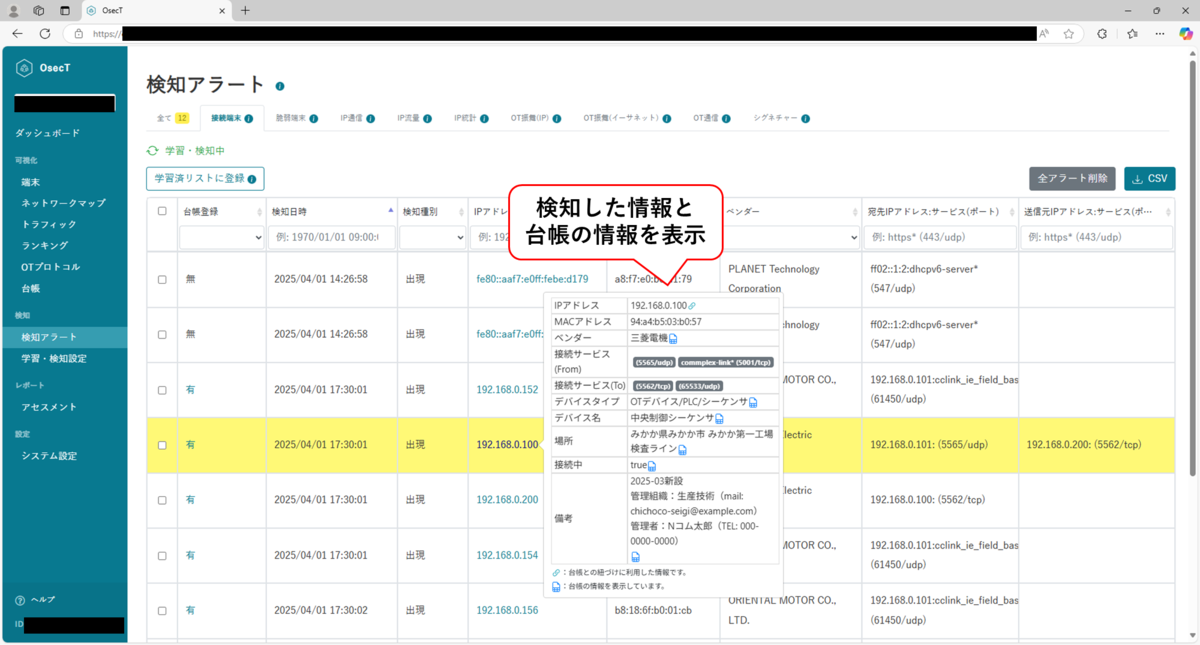Image resolution: width=1200 pixels, height=645 pixels.
Task: Click the refresh icon beside 学習・検知中
Action: tap(153, 151)
